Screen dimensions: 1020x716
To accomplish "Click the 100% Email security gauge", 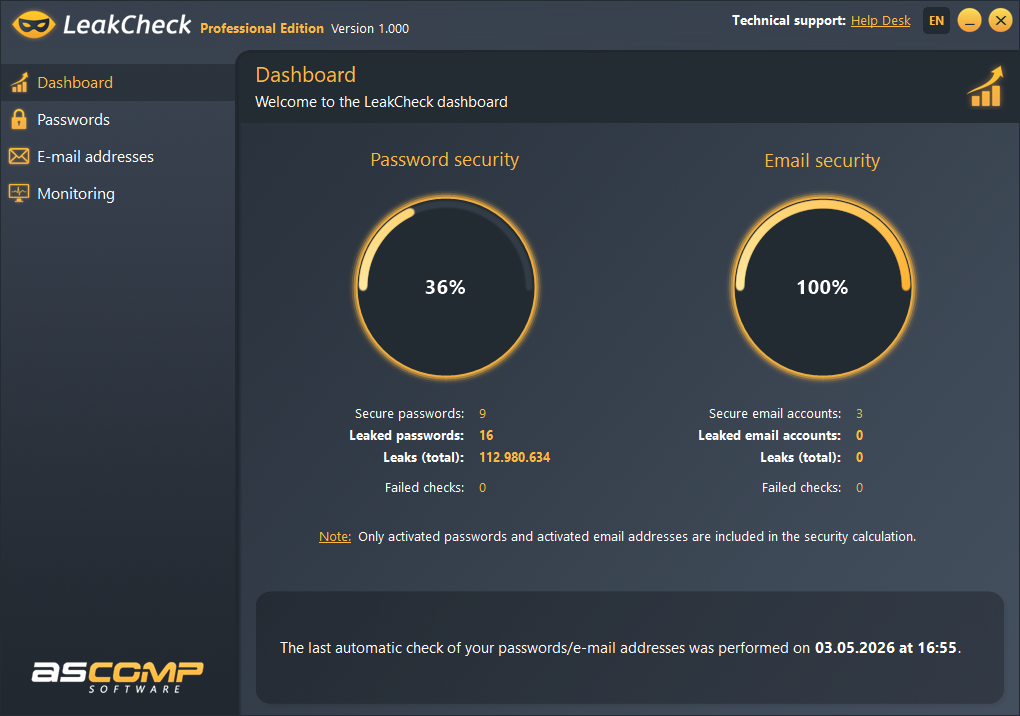I will [822, 287].
